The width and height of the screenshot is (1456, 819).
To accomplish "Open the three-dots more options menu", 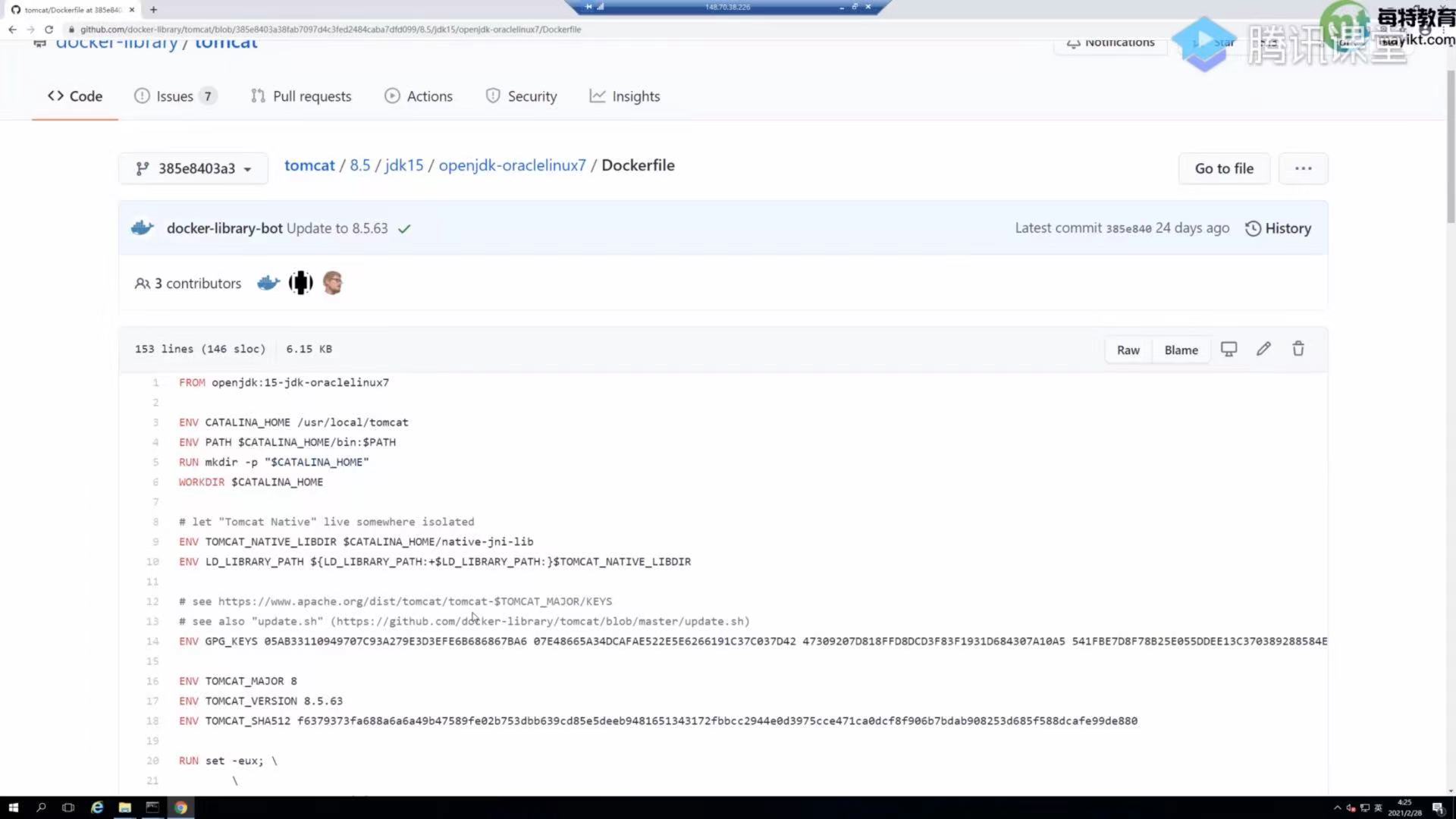I will [x=1303, y=168].
